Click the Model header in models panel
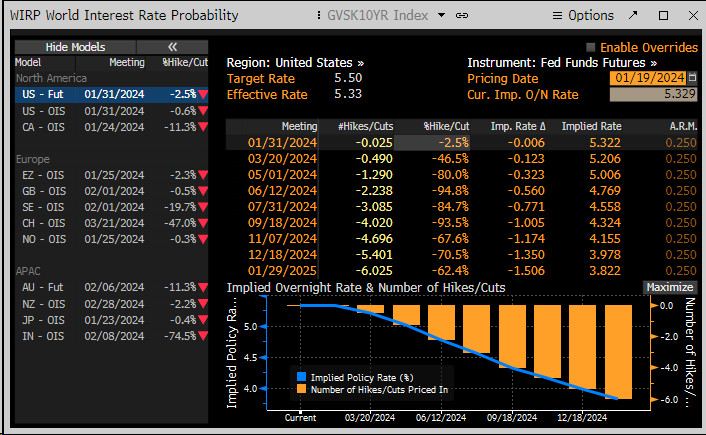706x435 pixels. (x=28, y=63)
